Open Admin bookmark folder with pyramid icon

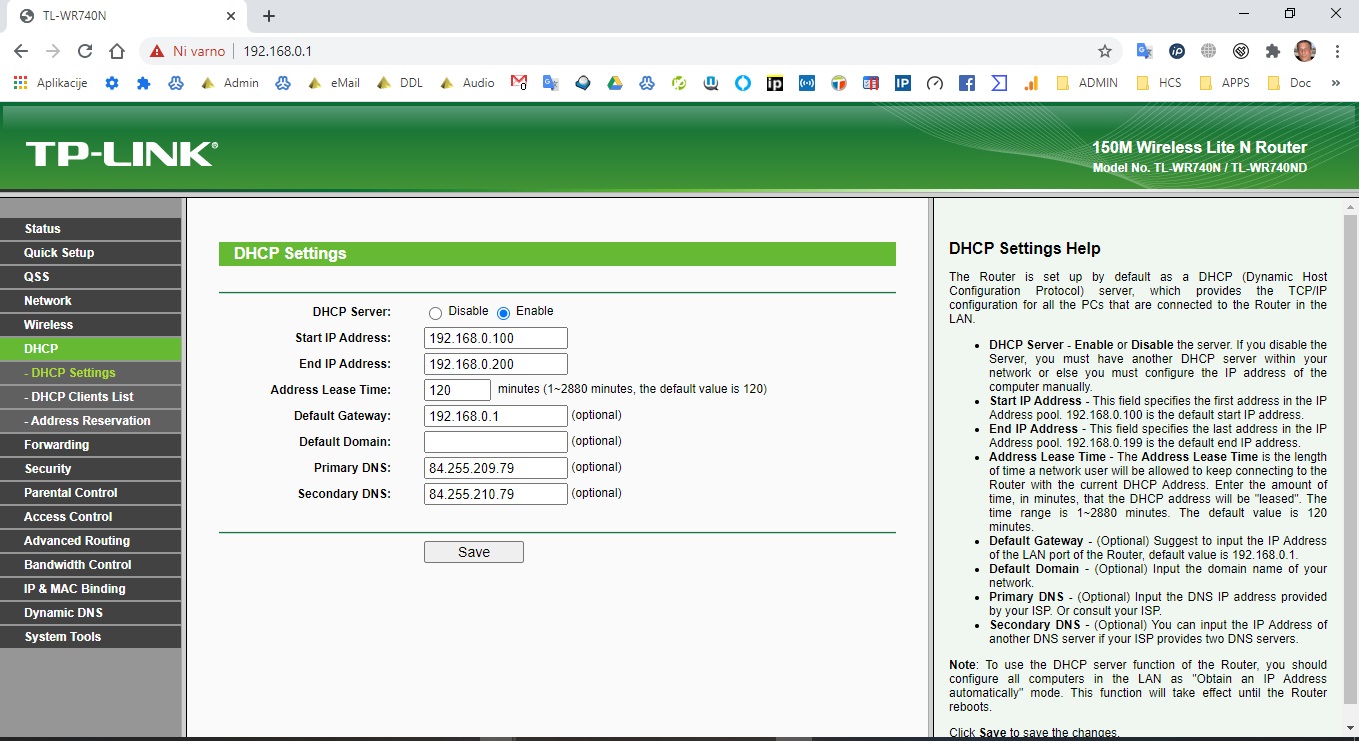tap(230, 83)
